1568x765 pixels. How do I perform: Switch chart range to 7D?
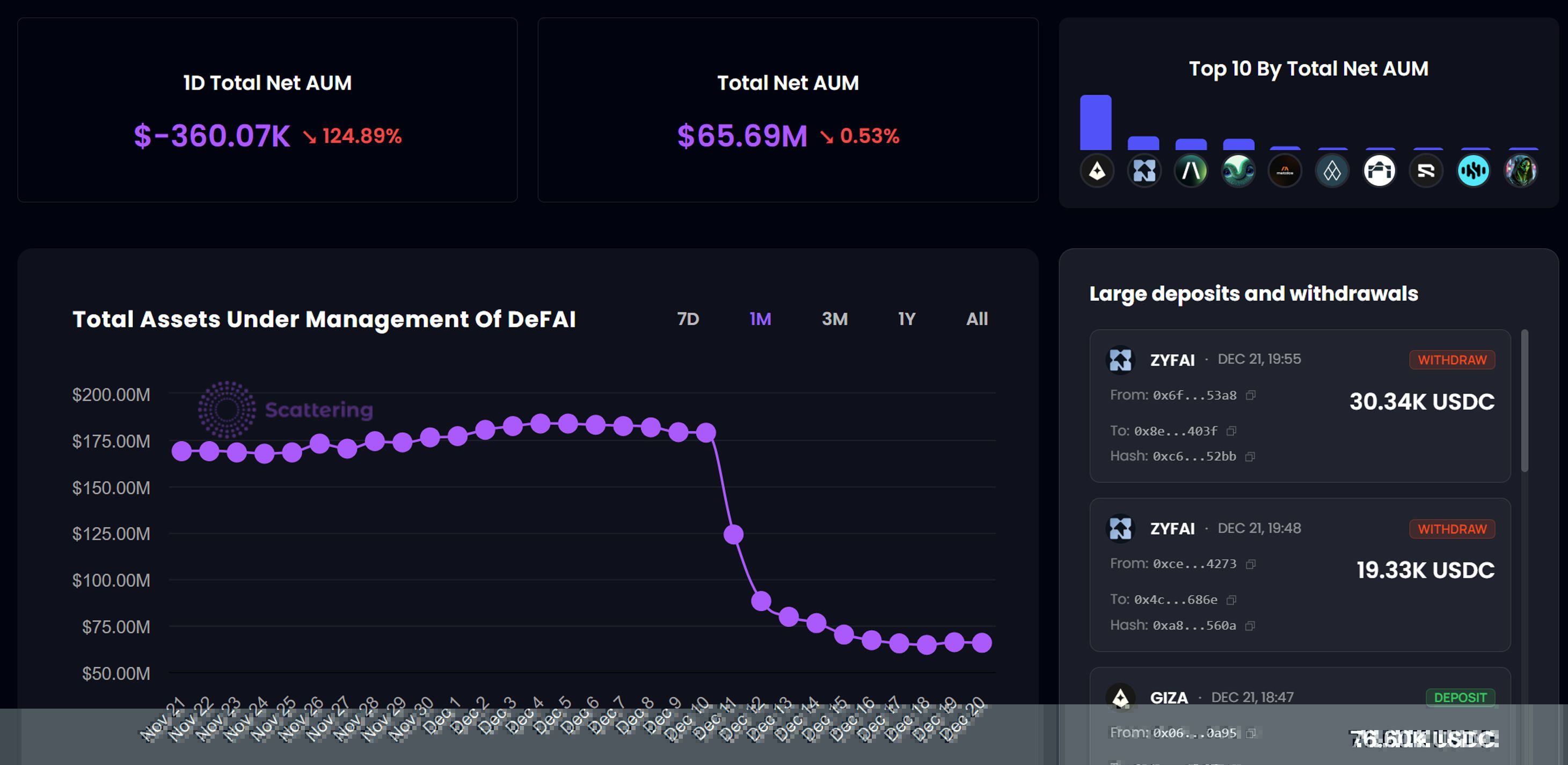point(688,319)
